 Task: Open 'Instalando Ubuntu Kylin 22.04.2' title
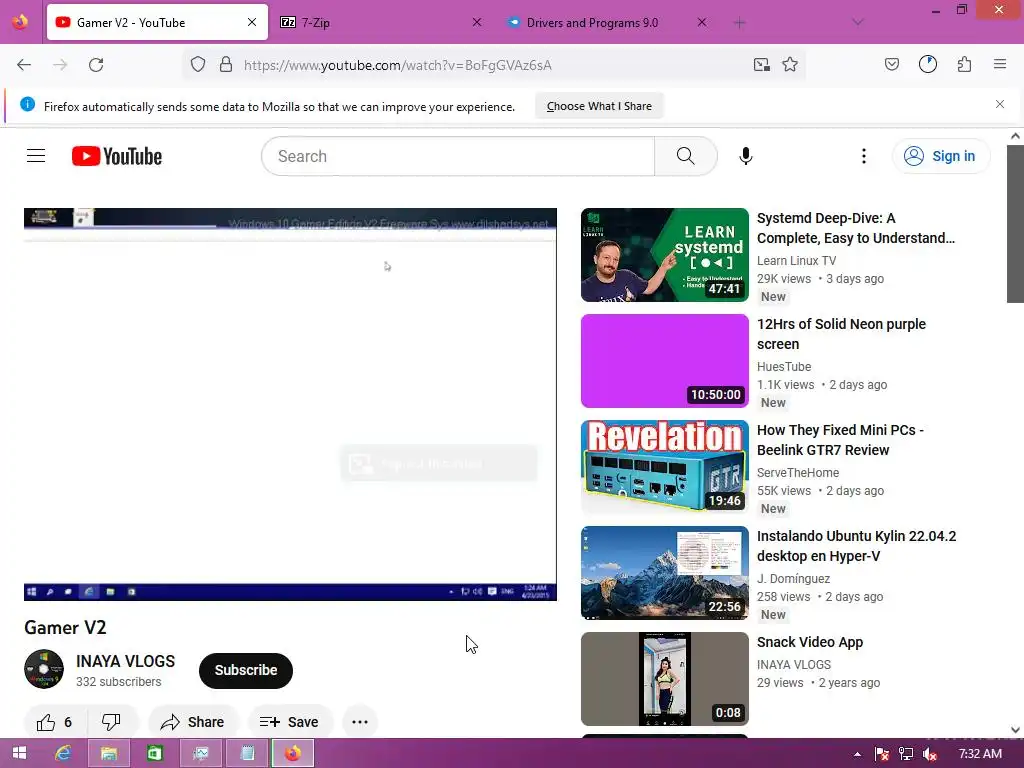point(856,546)
